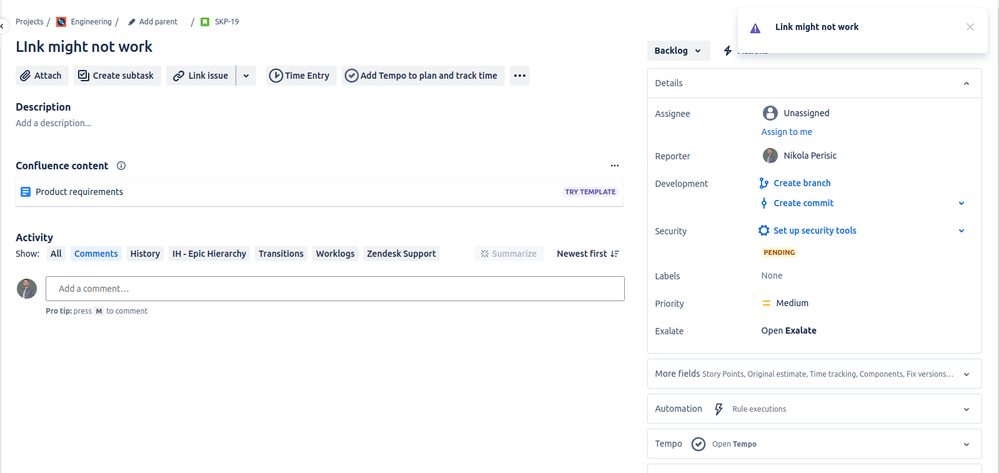Click Add parent breadcrumb

tap(158, 22)
